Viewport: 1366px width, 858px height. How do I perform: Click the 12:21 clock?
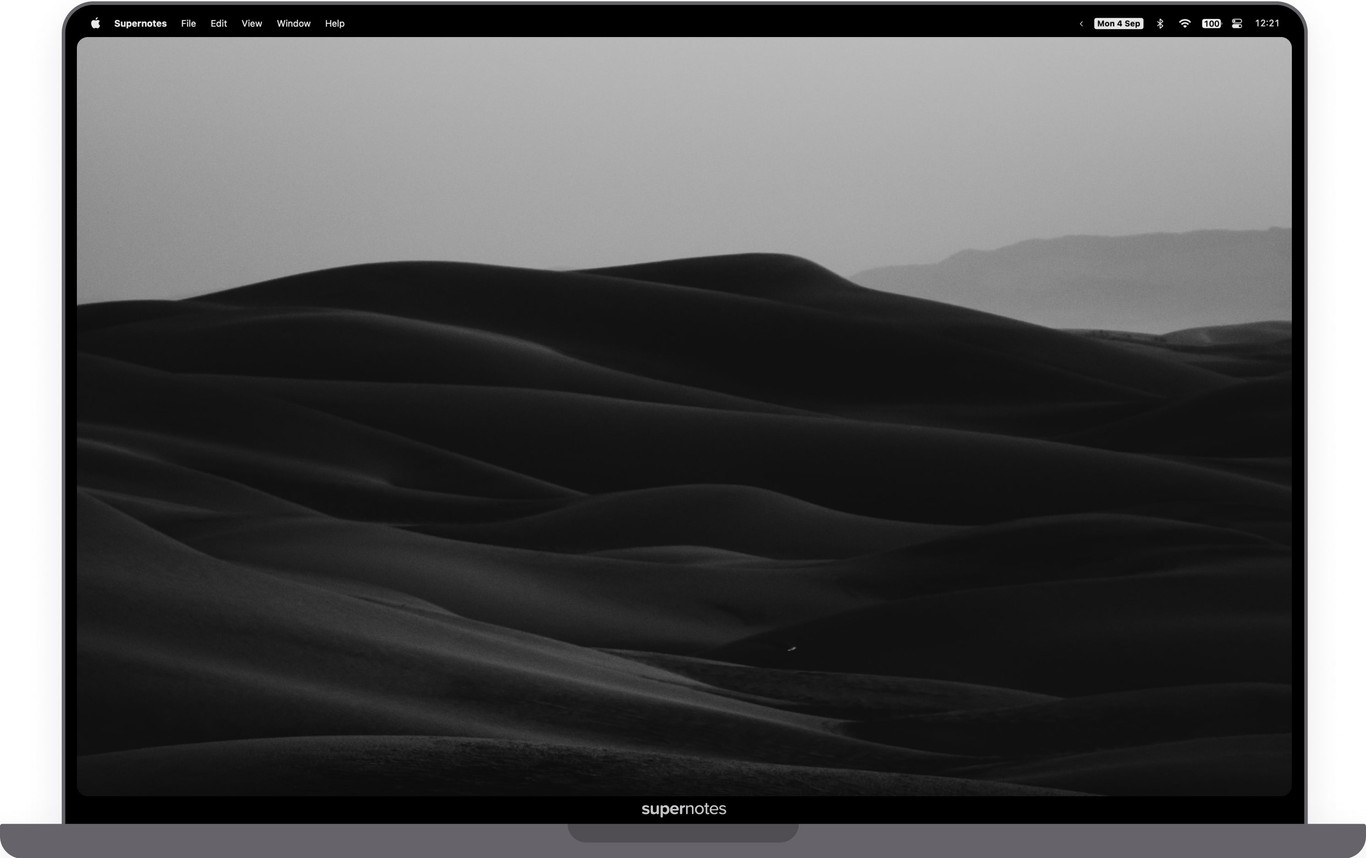click(x=1267, y=23)
